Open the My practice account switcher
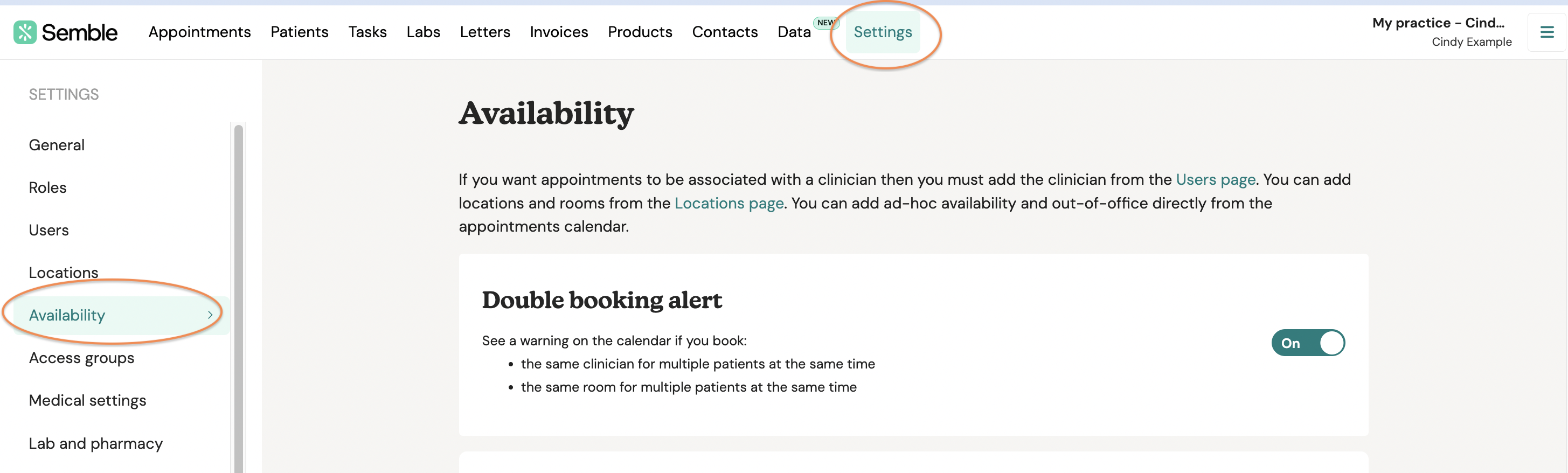Screen dimensions: 1568x473 click(x=1441, y=32)
